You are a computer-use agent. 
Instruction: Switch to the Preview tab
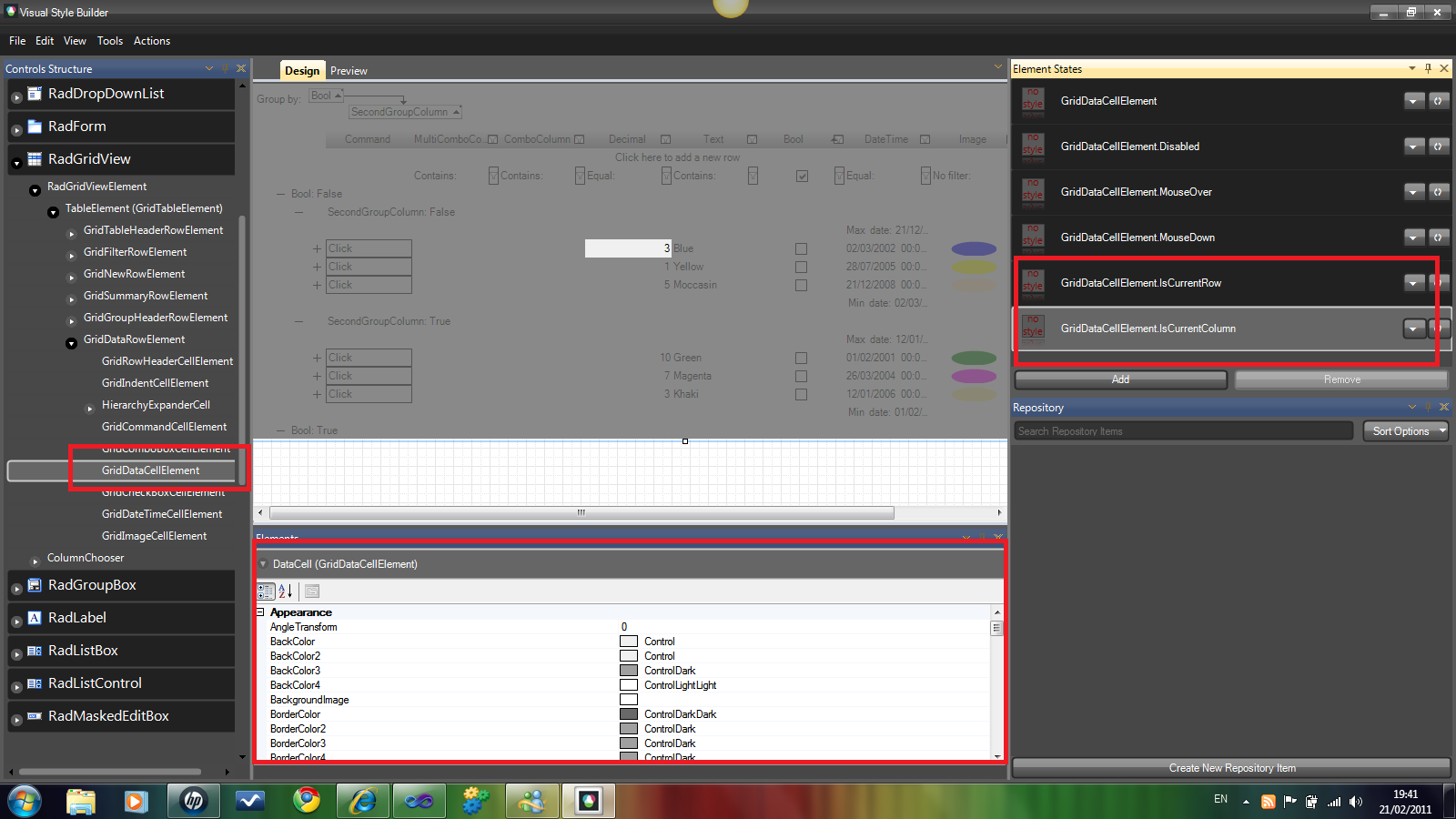pyautogui.click(x=349, y=71)
